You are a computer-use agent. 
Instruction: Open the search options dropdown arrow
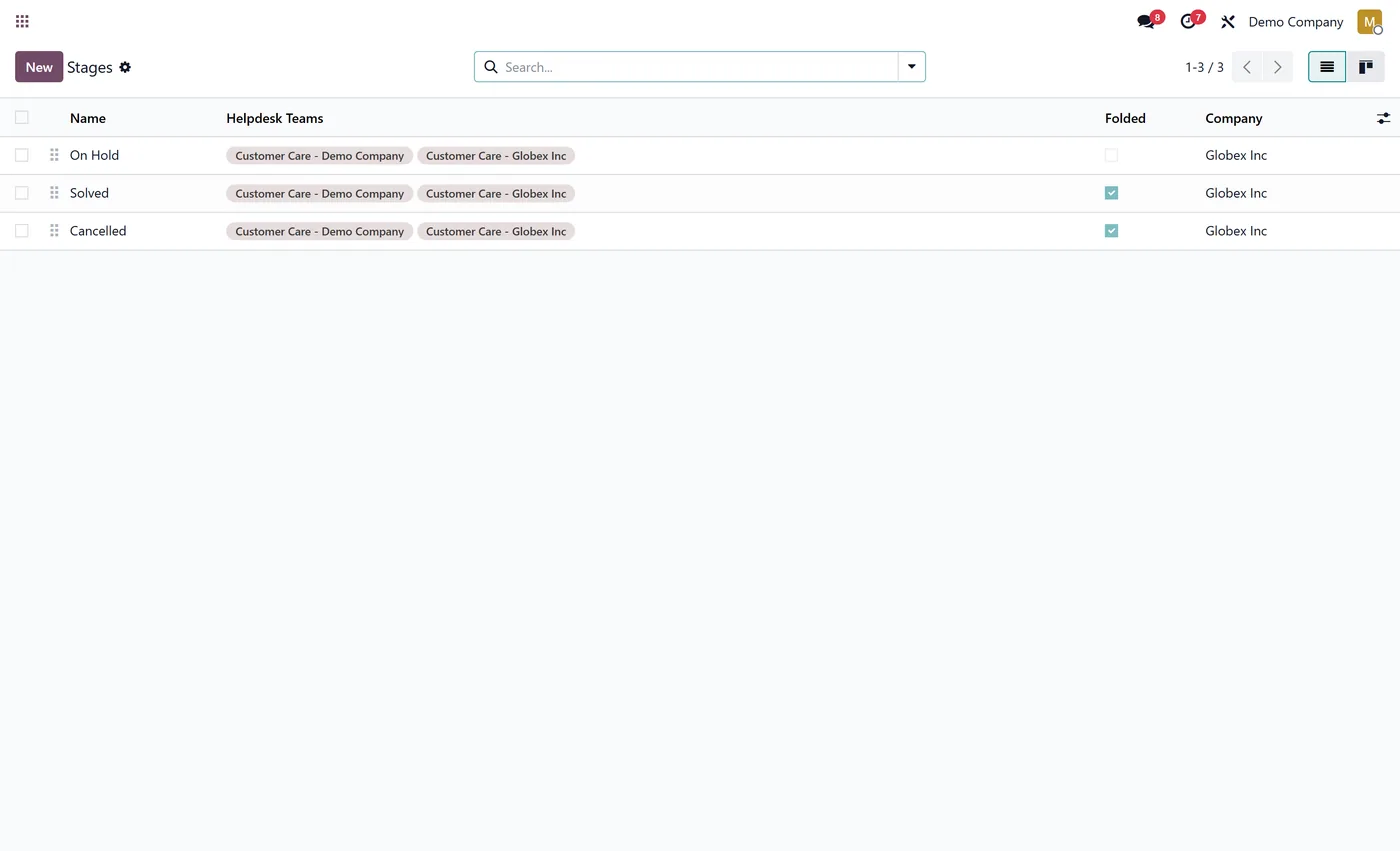click(x=911, y=67)
